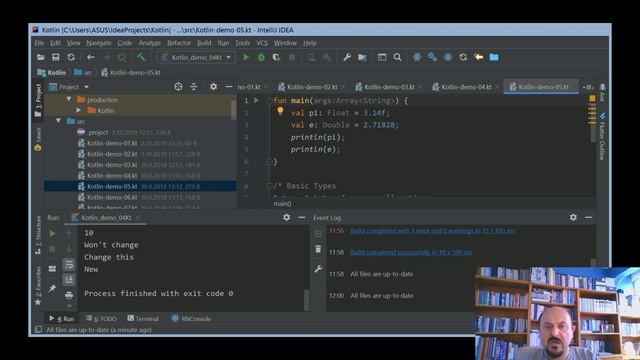
Task: Click the run gutter arrow beside fun main
Action: tap(256, 100)
